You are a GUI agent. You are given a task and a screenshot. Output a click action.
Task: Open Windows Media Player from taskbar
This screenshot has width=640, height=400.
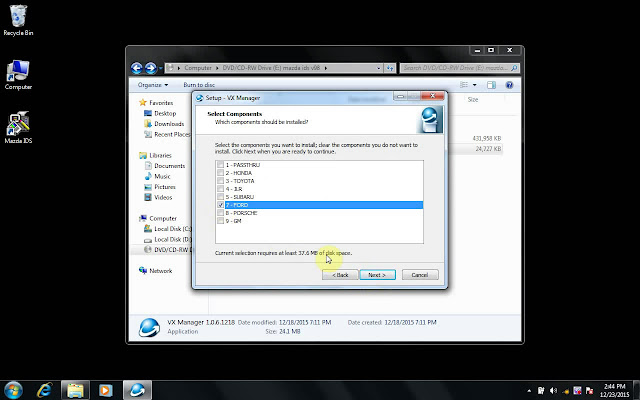(105, 391)
